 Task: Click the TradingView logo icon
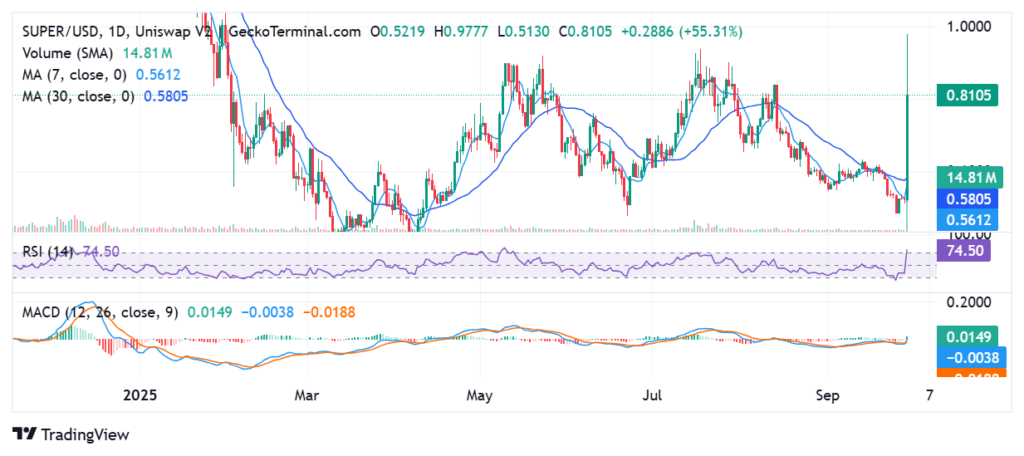point(24,434)
